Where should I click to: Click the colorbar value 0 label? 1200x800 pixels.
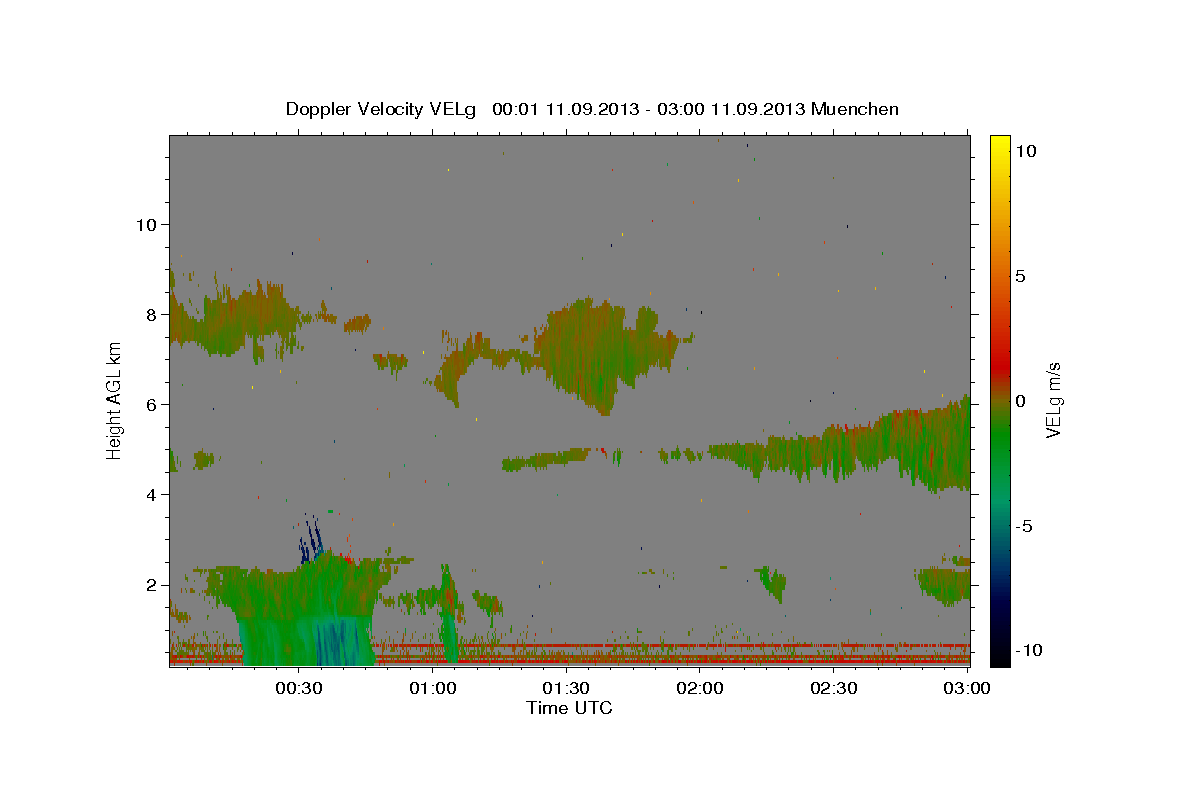pyautogui.click(x=1020, y=401)
